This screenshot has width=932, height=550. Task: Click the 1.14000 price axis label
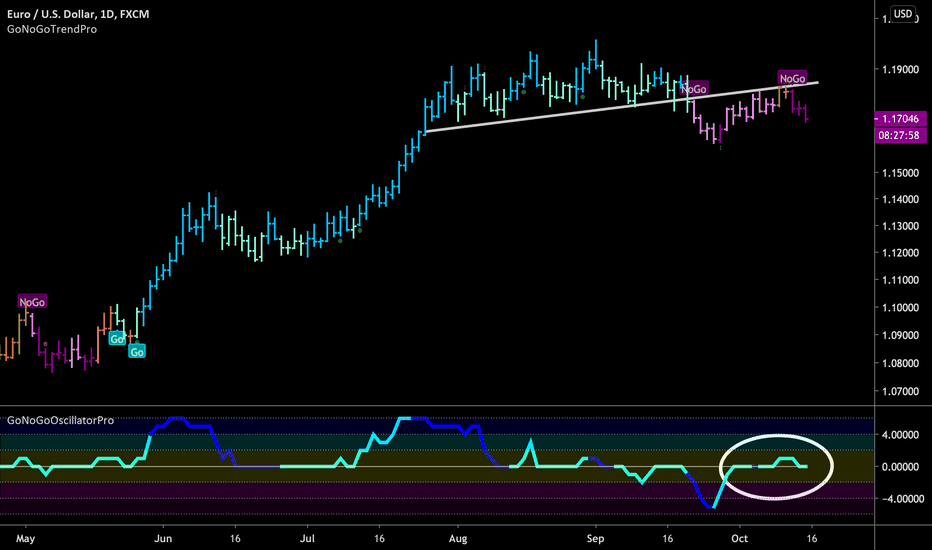(900, 199)
